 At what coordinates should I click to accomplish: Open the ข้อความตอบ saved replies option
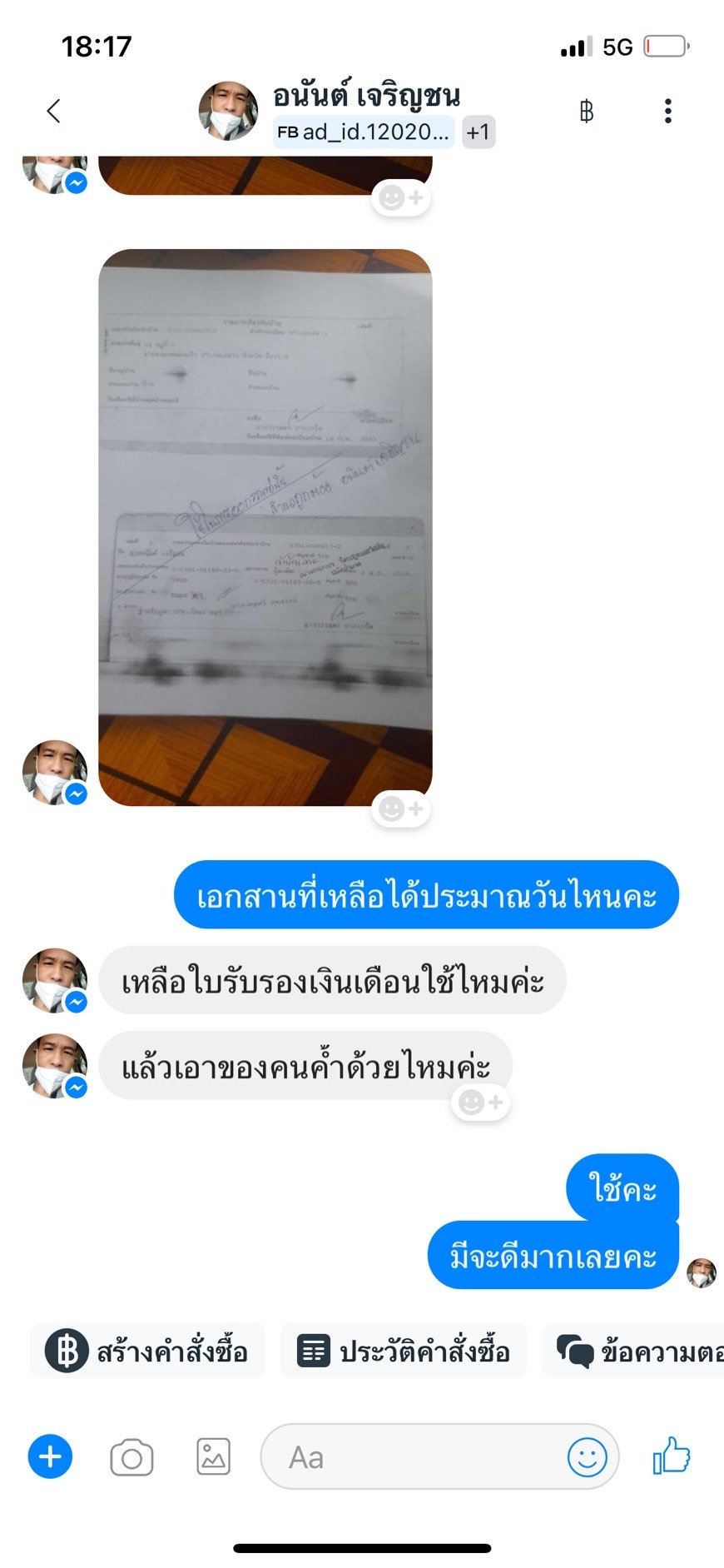pyautogui.click(x=634, y=1351)
